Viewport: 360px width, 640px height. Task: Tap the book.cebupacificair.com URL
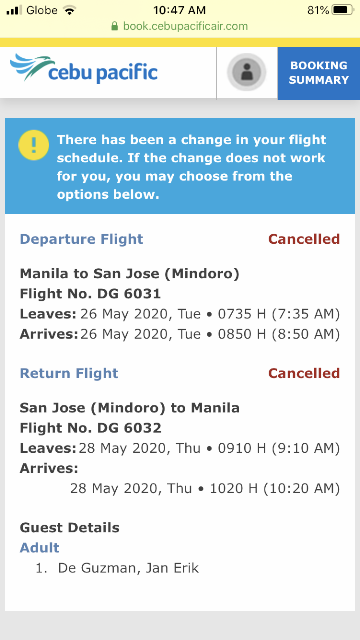tap(185, 27)
